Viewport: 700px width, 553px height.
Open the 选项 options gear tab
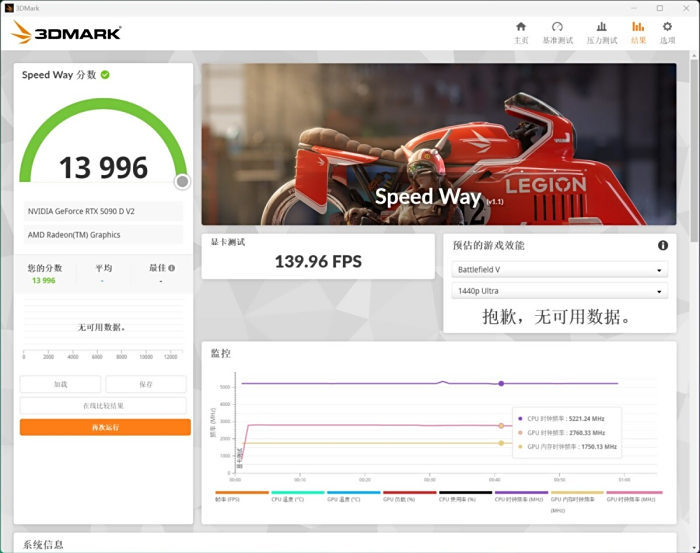tap(667, 33)
